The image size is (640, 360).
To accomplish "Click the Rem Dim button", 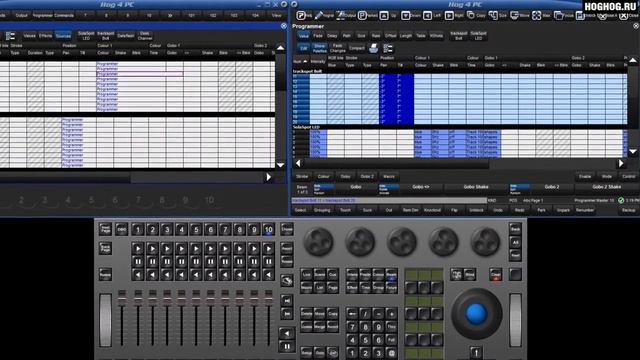I will coord(410,210).
